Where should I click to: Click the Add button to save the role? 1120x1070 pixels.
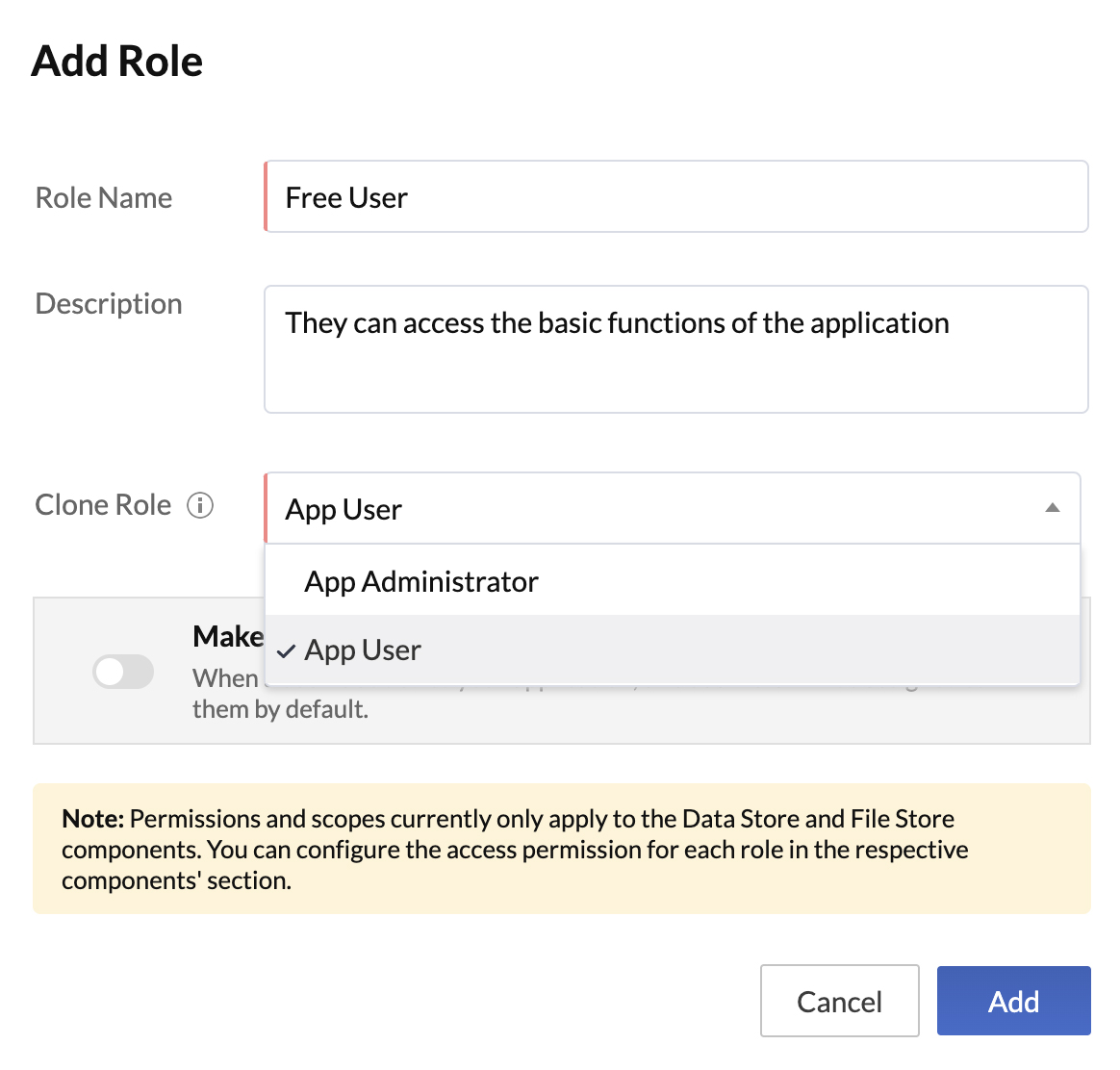1013,1001
